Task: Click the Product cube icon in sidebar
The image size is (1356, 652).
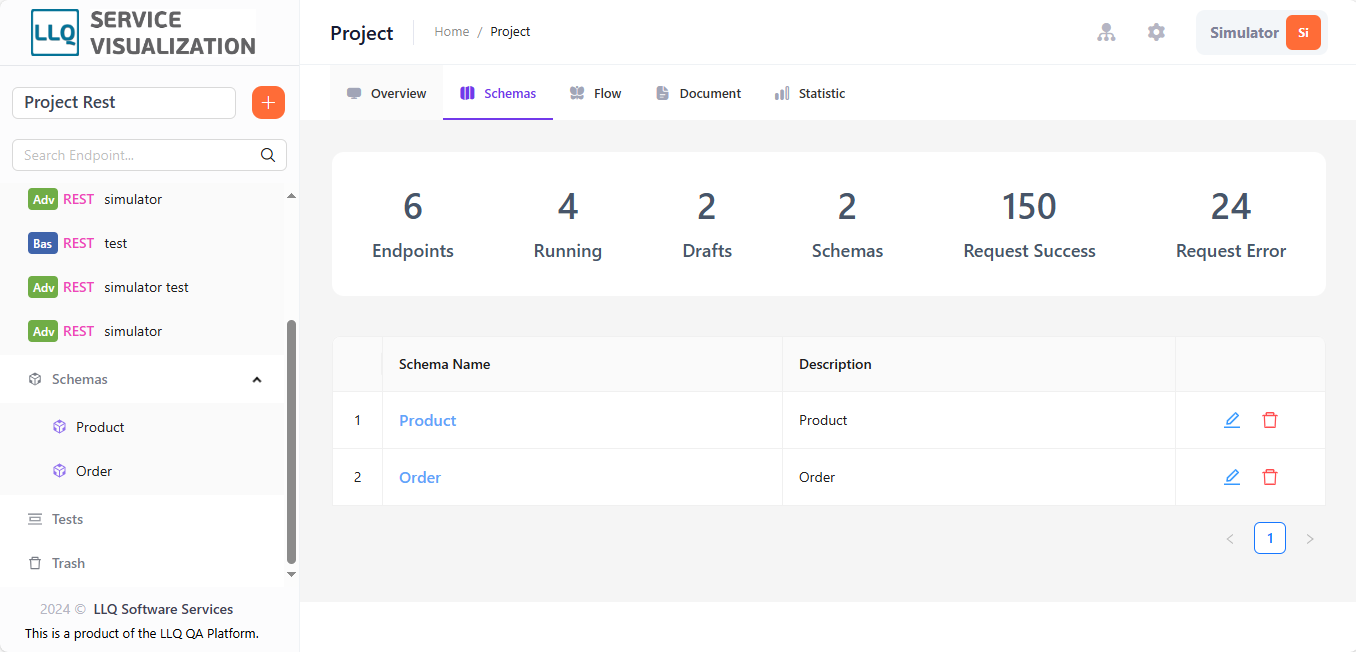Action: coord(59,427)
